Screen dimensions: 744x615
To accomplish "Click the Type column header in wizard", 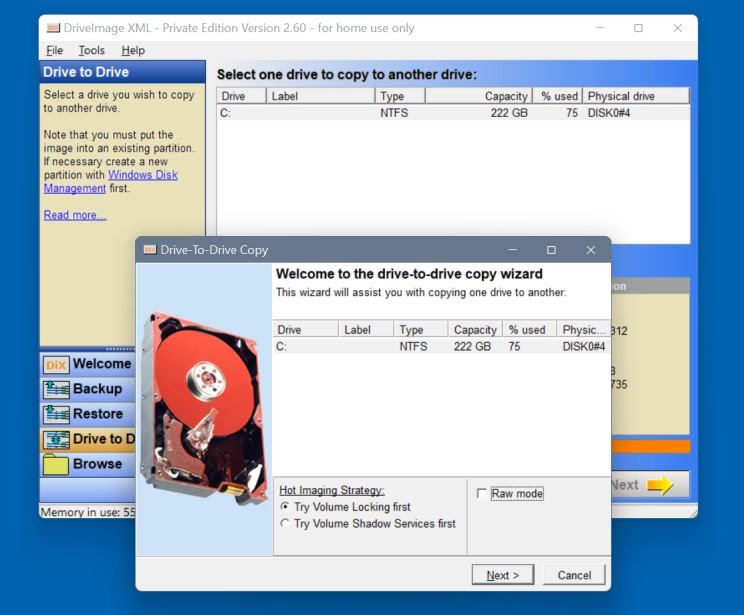I will pyautogui.click(x=420, y=329).
